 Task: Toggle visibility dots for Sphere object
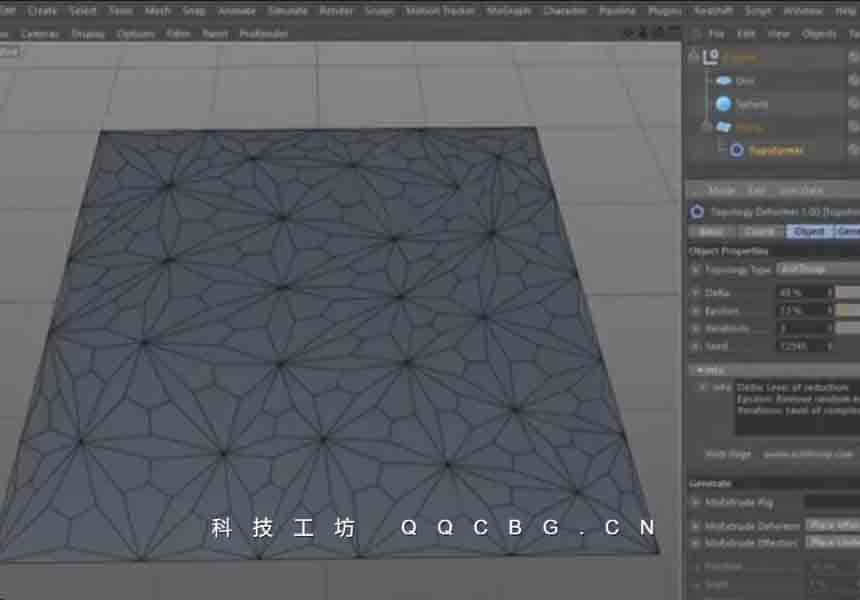coord(853,104)
